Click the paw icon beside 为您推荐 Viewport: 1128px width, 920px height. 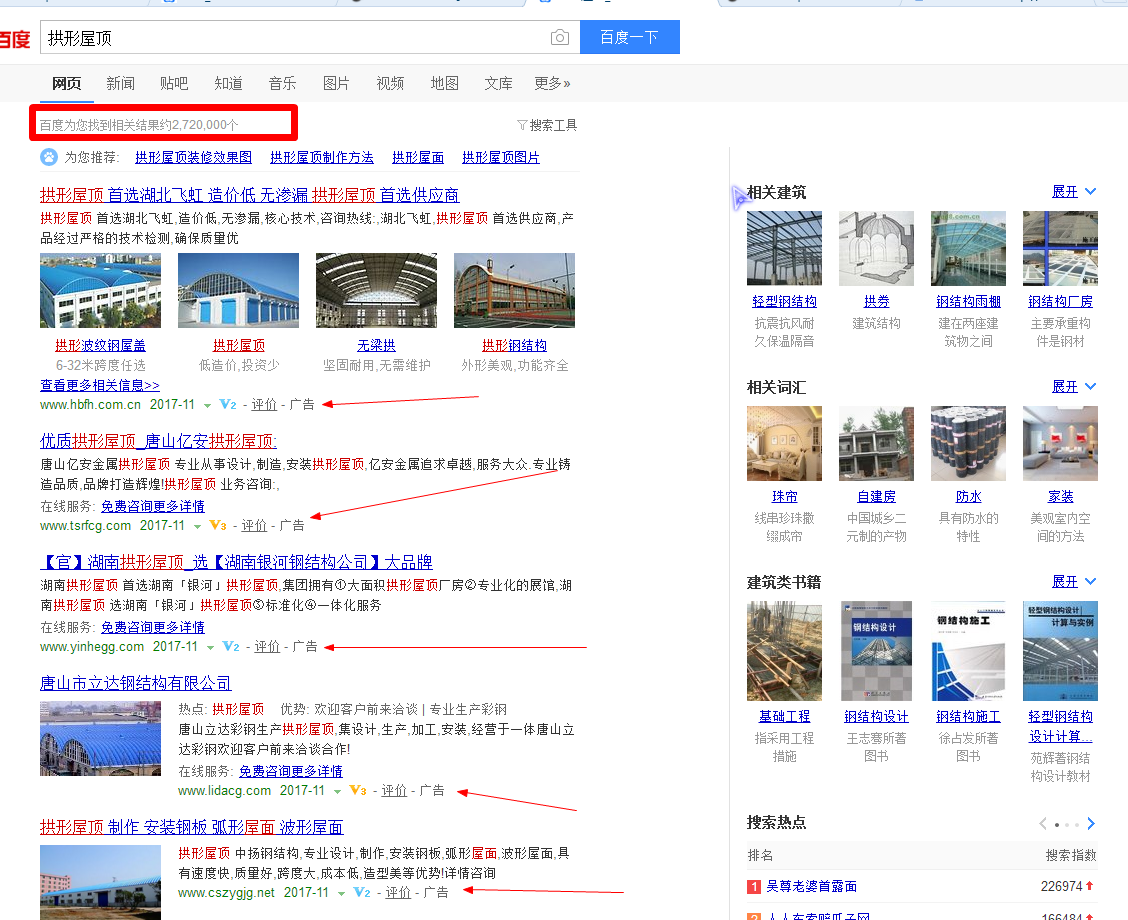tap(49, 157)
